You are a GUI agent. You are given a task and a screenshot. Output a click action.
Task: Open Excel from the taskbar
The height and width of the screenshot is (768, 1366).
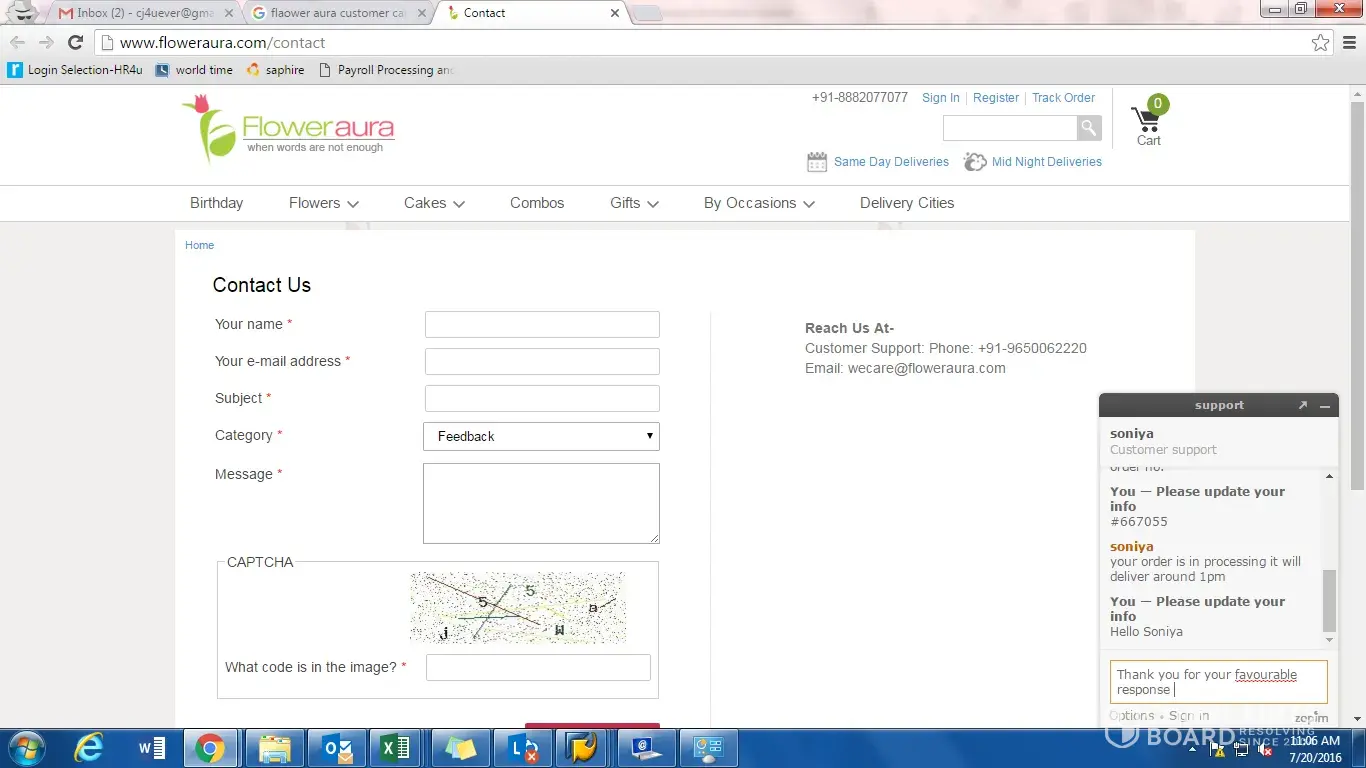[x=395, y=747]
